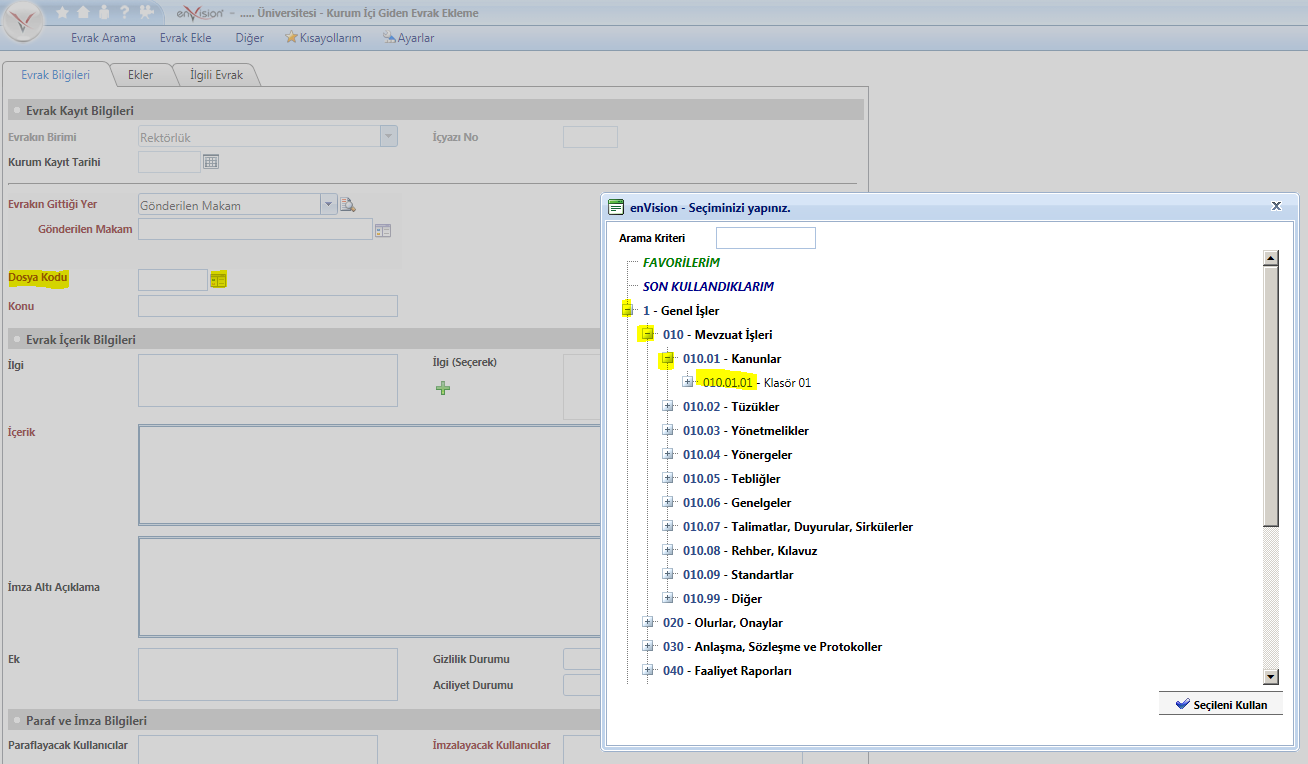Image resolution: width=1308 pixels, height=764 pixels.
Task: Expand the 010.02 - Tüzükler node
Action: click(667, 406)
